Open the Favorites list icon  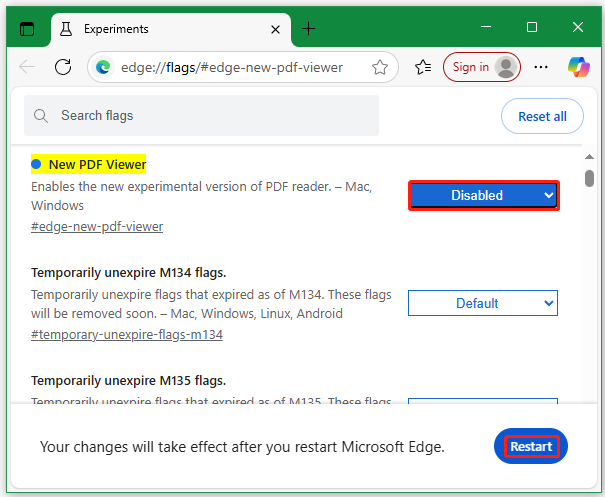[423, 67]
